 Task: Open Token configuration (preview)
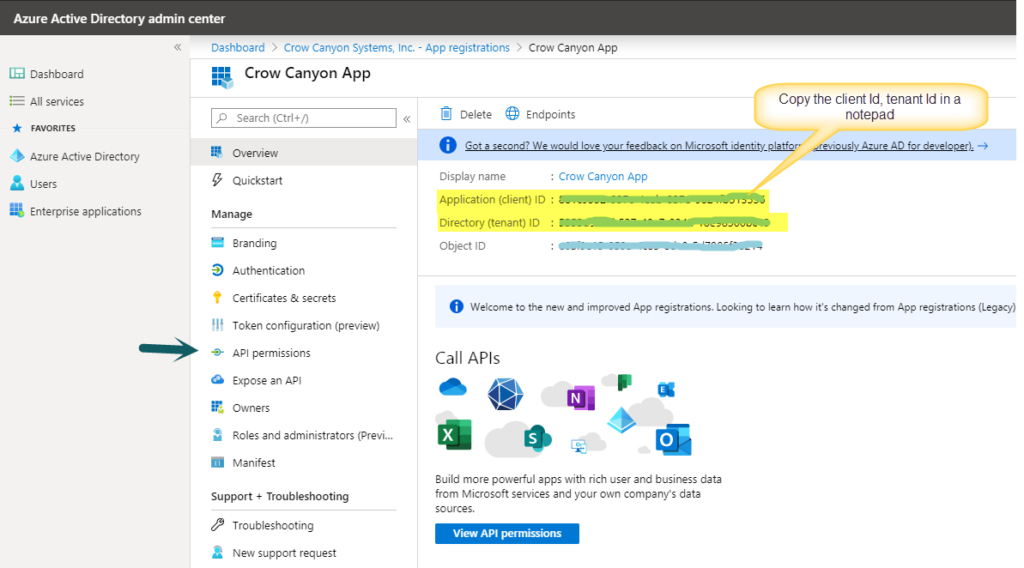click(x=306, y=326)
